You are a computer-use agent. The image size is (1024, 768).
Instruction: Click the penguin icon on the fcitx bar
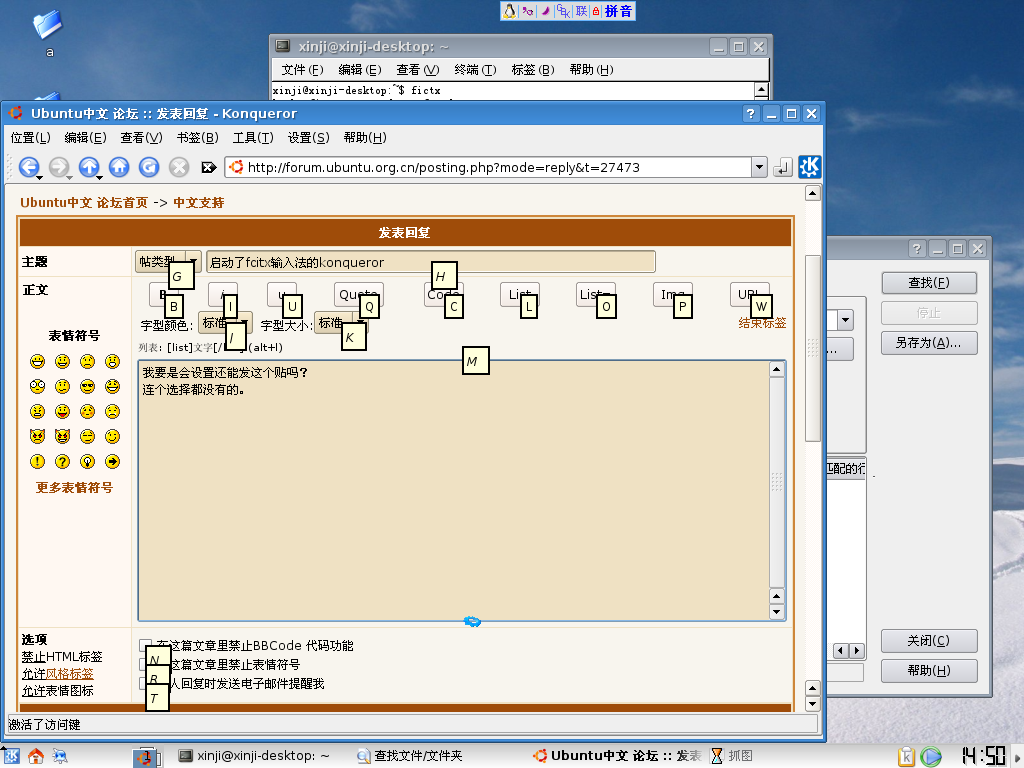[x=509, y=11]
